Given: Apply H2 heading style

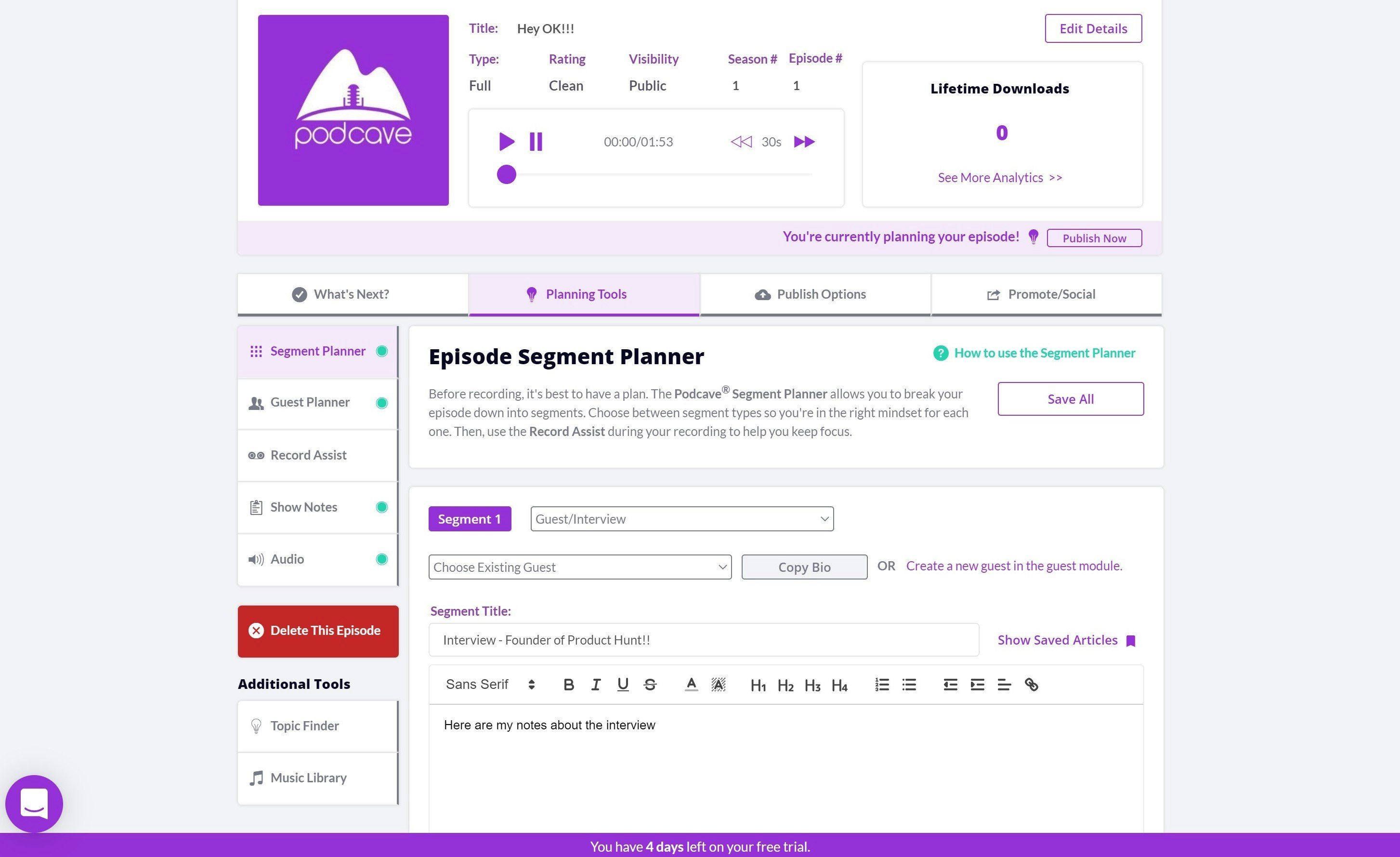Looking at the screenshot, I should pos(785,686).
